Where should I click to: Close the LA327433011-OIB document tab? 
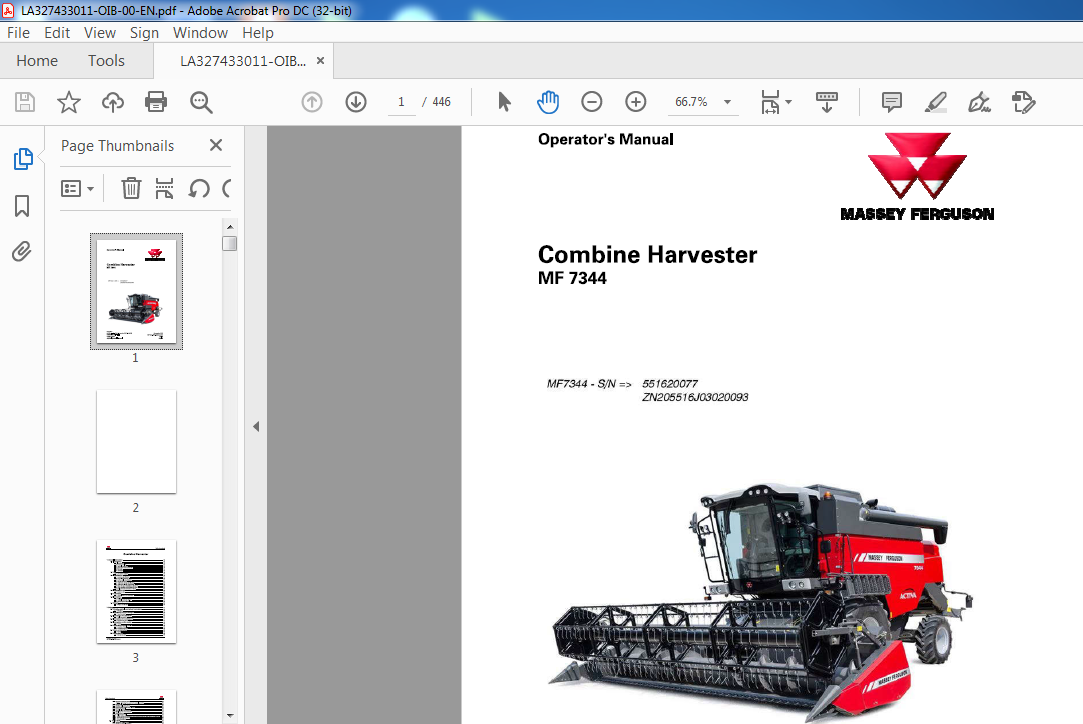click(x=320, y=61)
